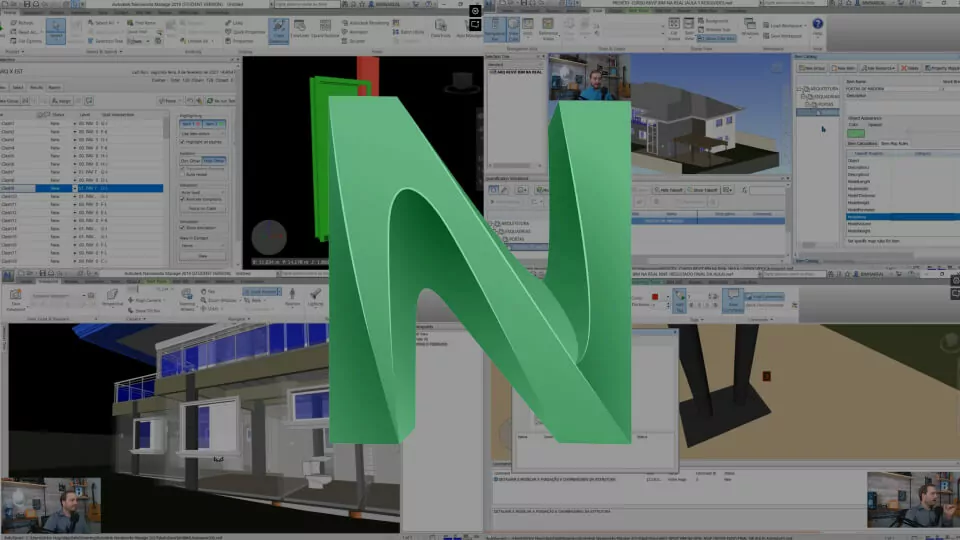
Task: Open the Selection Tree window
Action: coord(105,41)
